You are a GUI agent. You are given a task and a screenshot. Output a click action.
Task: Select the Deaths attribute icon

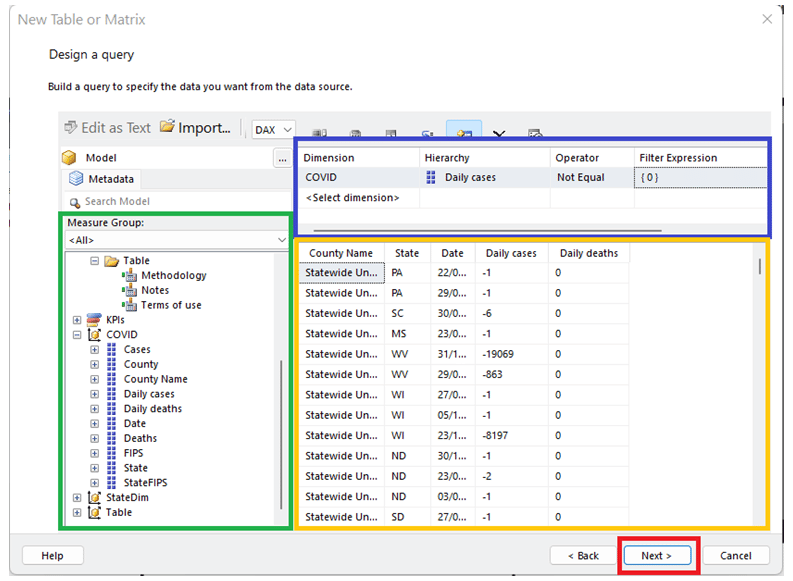coord(111,438)
